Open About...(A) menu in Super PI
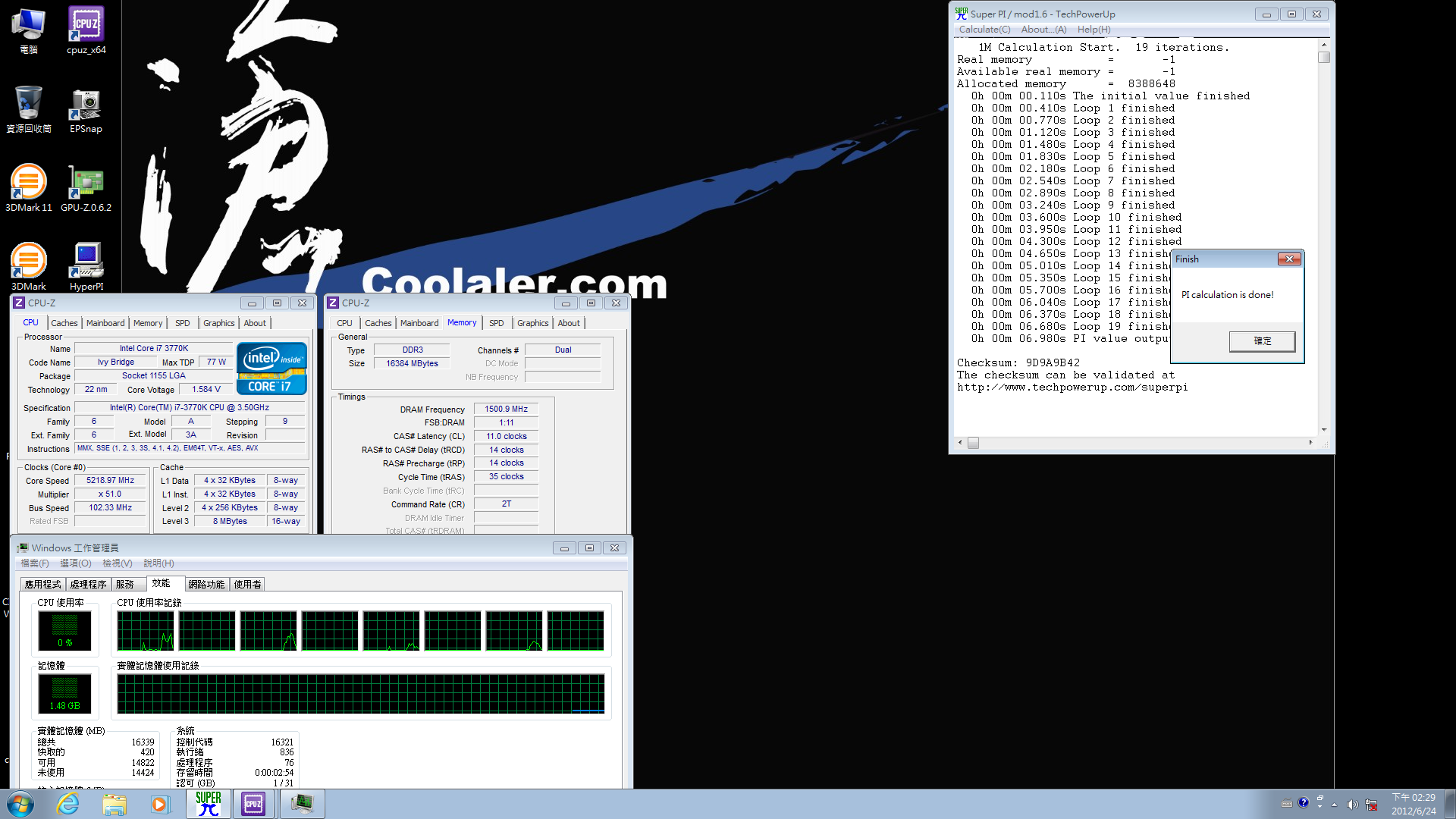Image resolution: width=1456 pixels, height=819 pixels. click(1043, 30)
